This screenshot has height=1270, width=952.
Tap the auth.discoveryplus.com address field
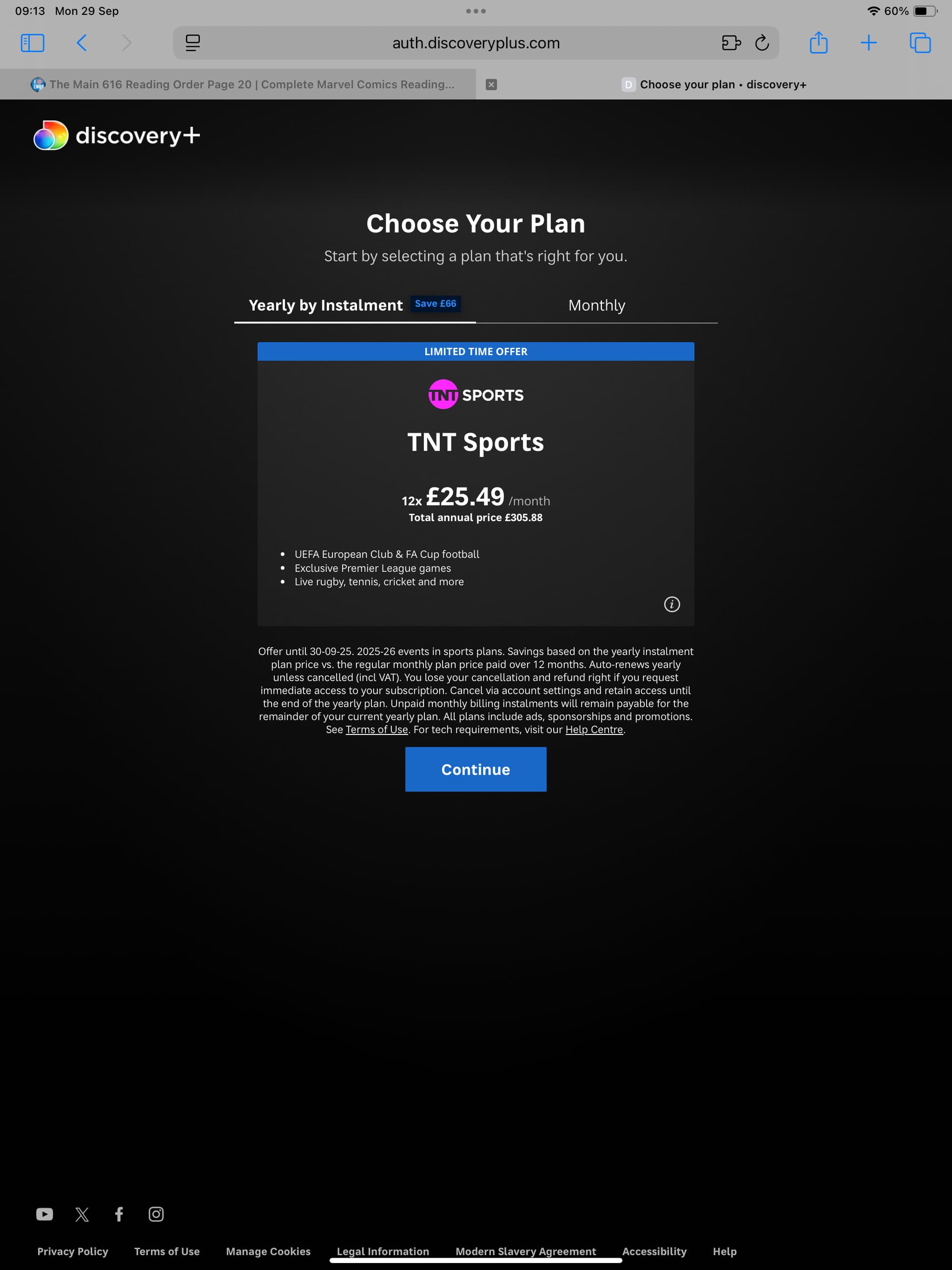(476, 43)
